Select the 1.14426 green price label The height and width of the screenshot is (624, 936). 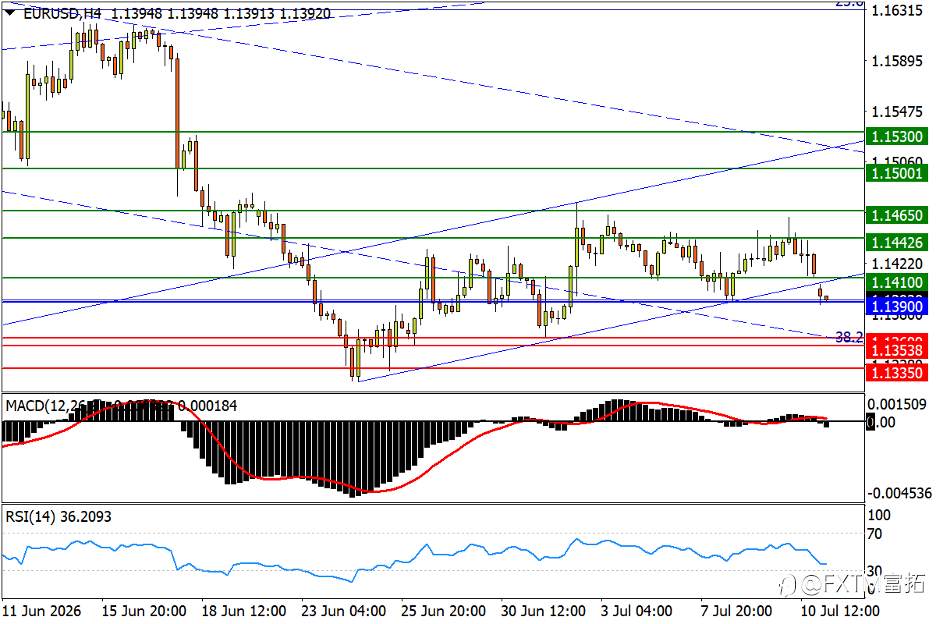(x=897, y=242)
